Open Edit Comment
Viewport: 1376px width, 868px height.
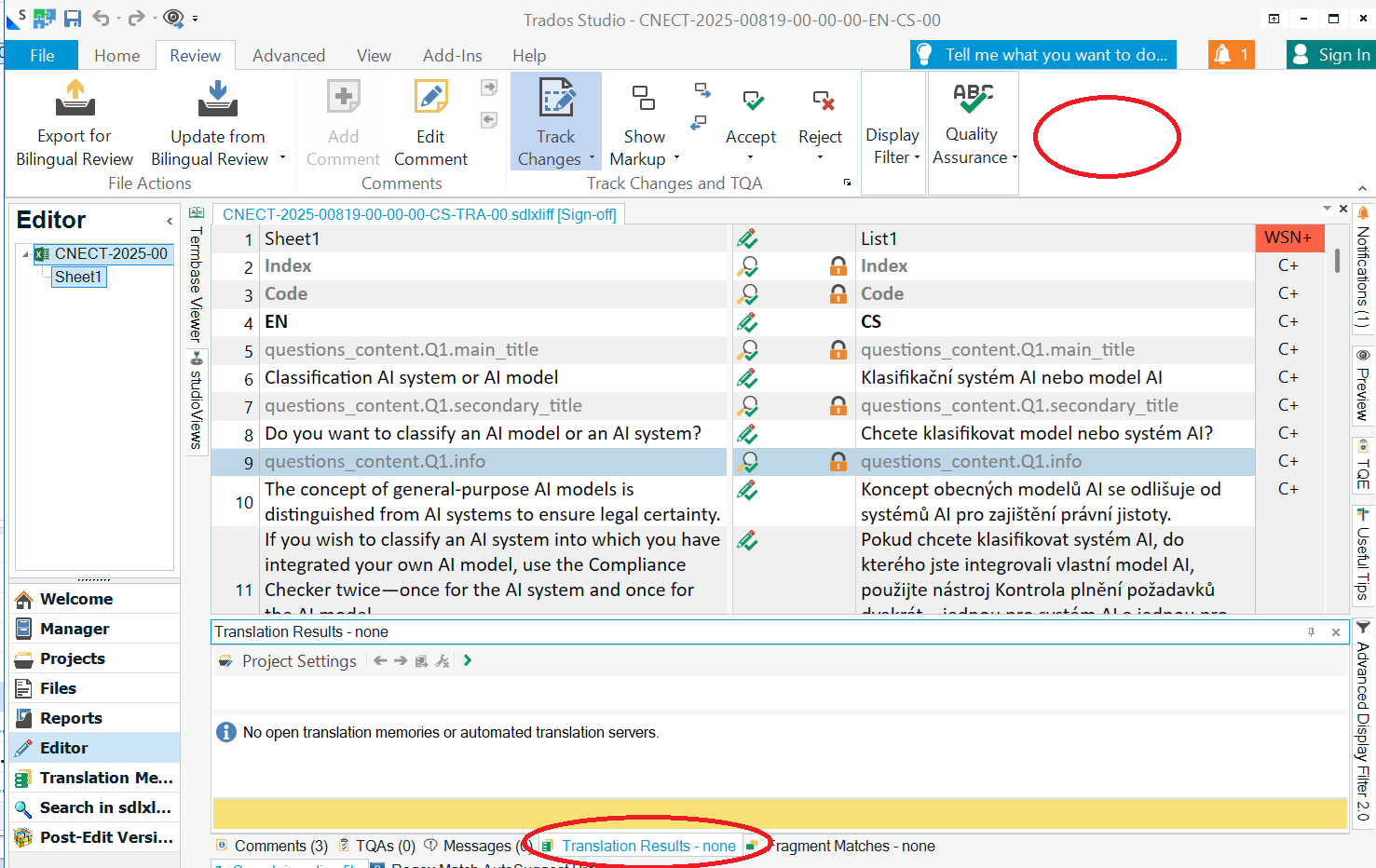tap(429, 121)
